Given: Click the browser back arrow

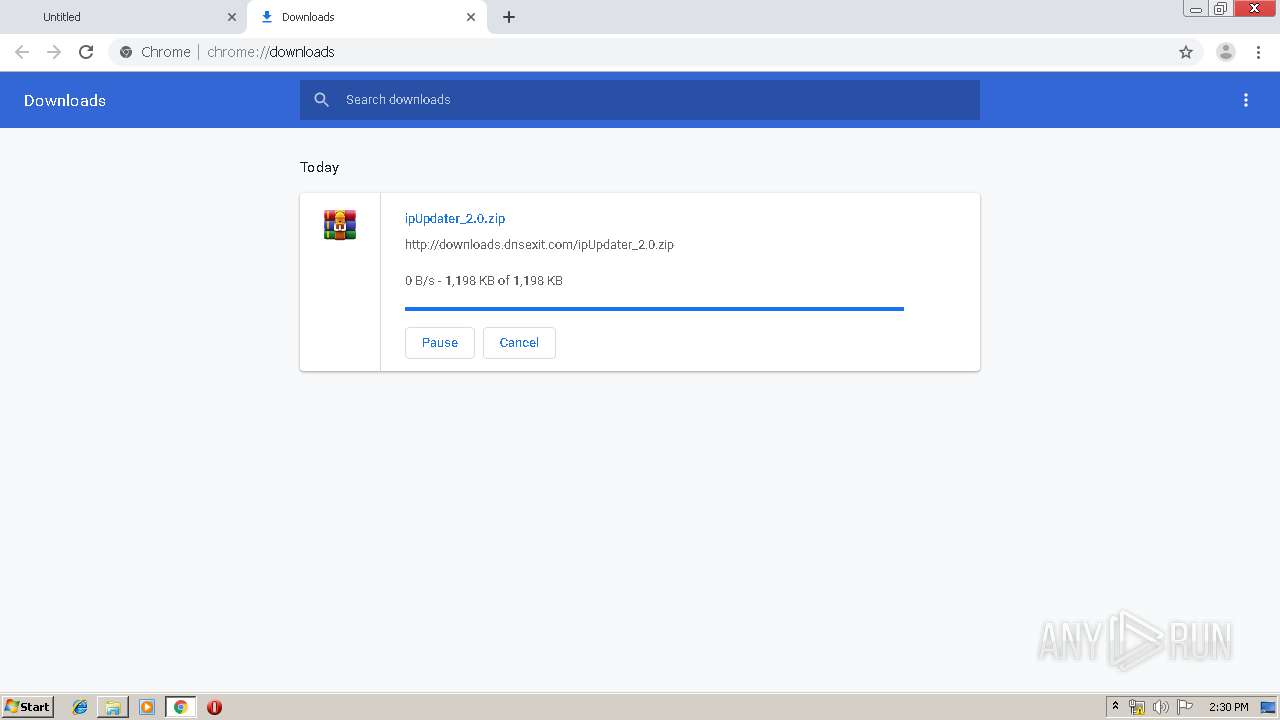Looking at the screenshot, I should pos(22,52).
